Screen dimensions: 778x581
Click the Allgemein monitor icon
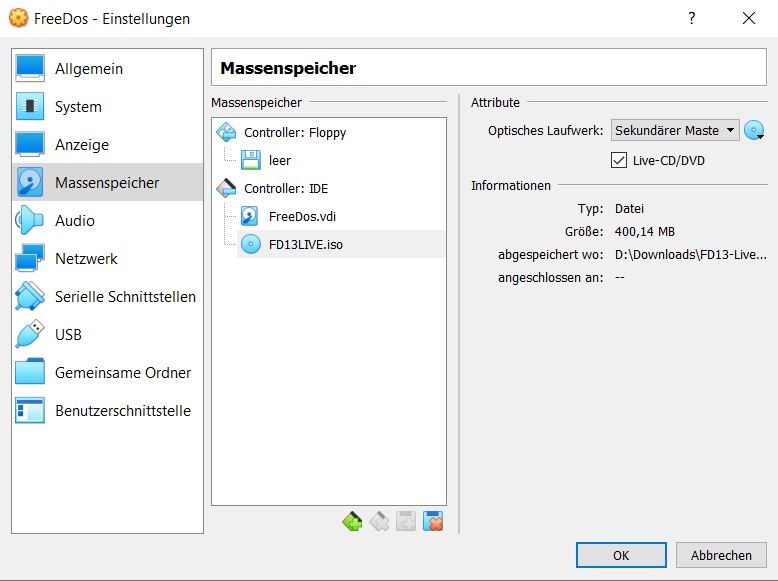(30, 68)
